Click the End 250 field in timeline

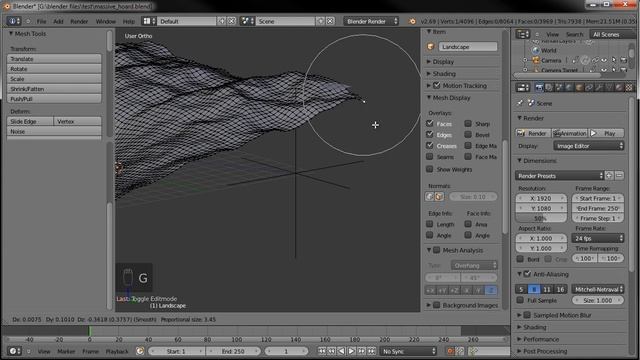pos(233,351)
